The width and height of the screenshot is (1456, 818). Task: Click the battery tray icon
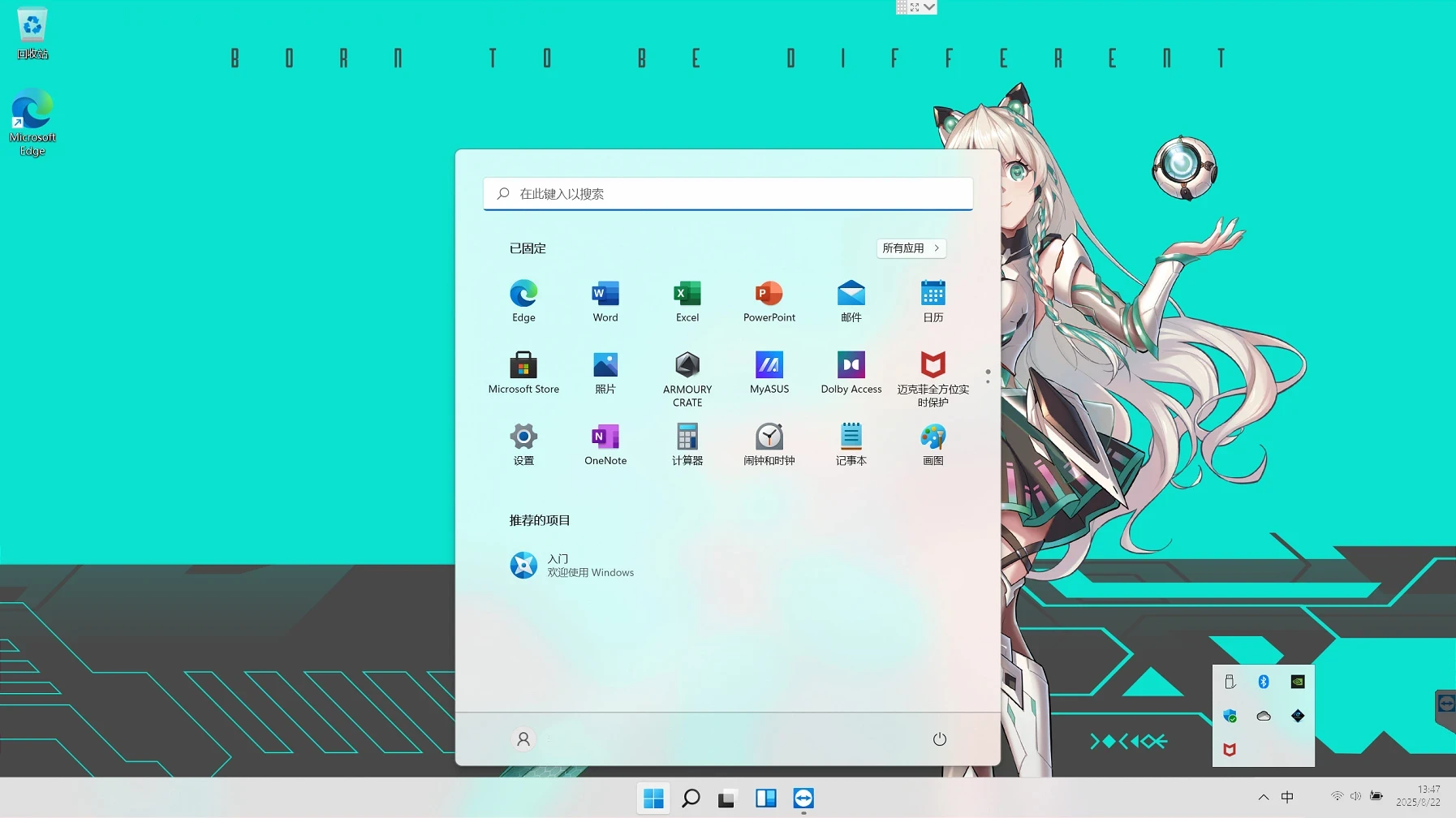1376,796
